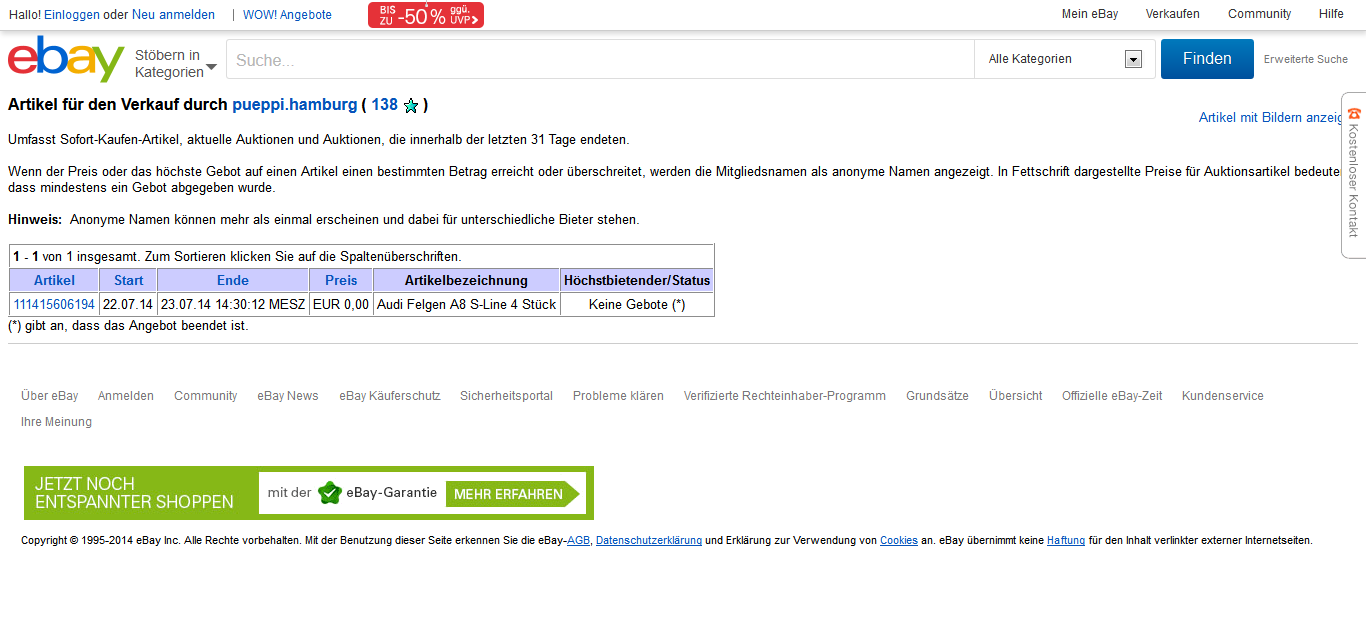Open Kundenservice footer link
Viewport: 1366px width, 634px height.
point(1223,396)
